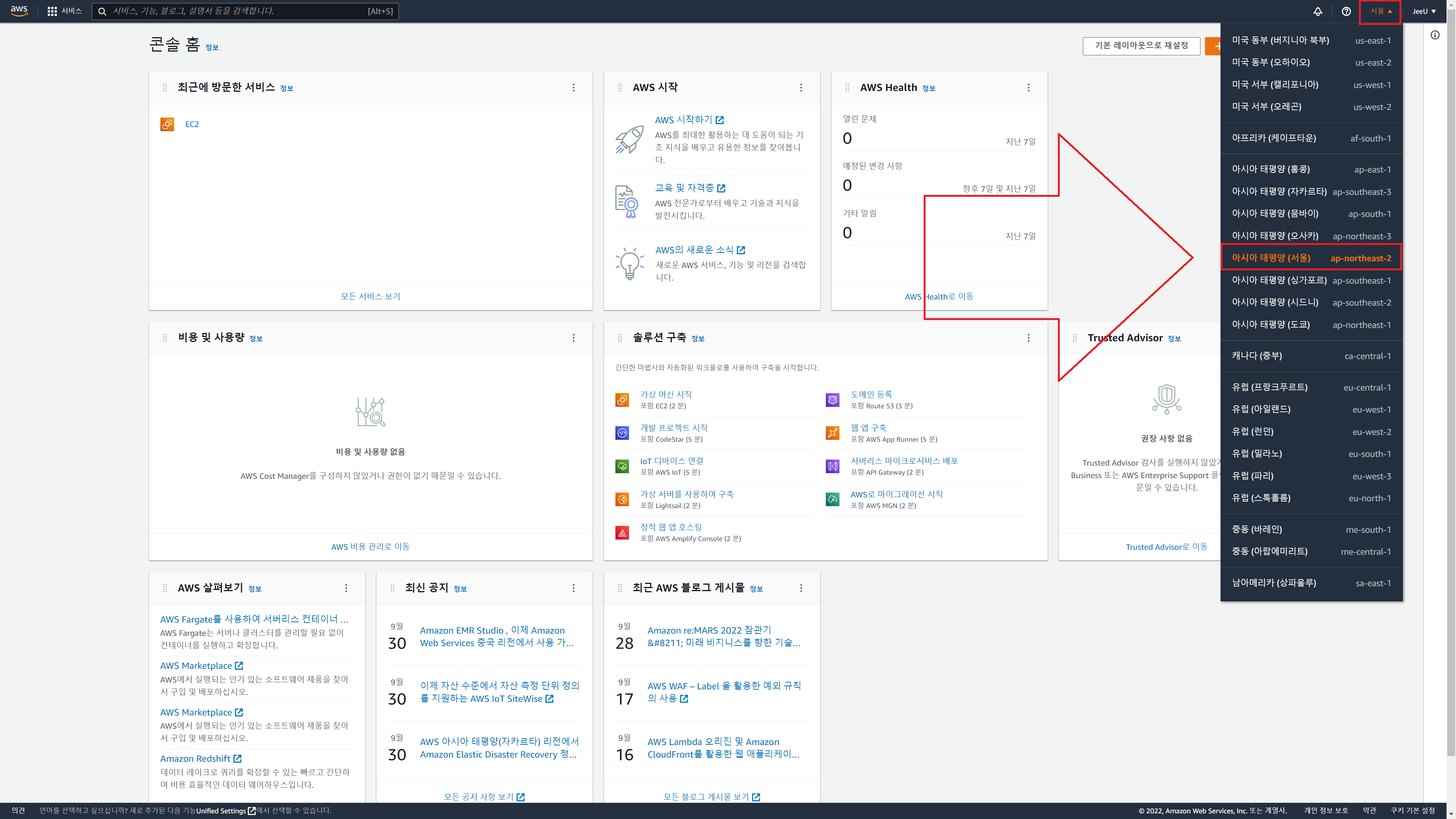Open options menu of AWS Health widget

(1028, 88)
